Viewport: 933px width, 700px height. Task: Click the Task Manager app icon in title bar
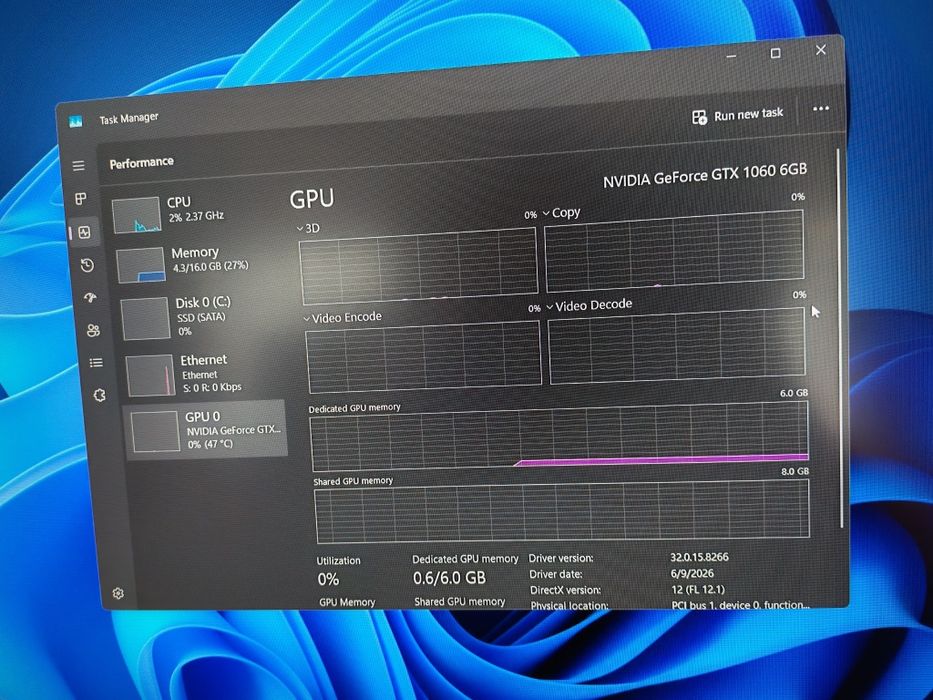(76, 122)
